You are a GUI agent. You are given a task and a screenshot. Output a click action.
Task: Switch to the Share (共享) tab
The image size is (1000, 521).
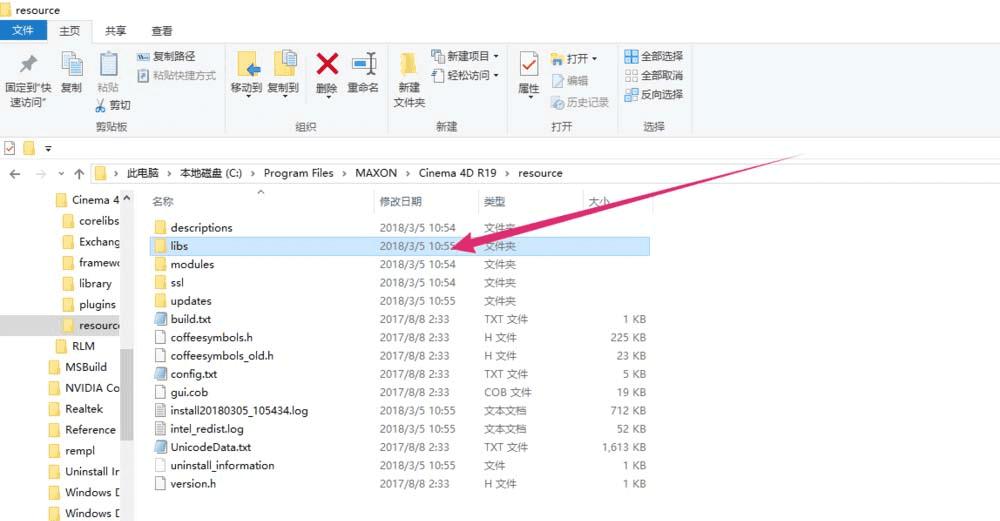pyautogui.click(x=115, y=31)
